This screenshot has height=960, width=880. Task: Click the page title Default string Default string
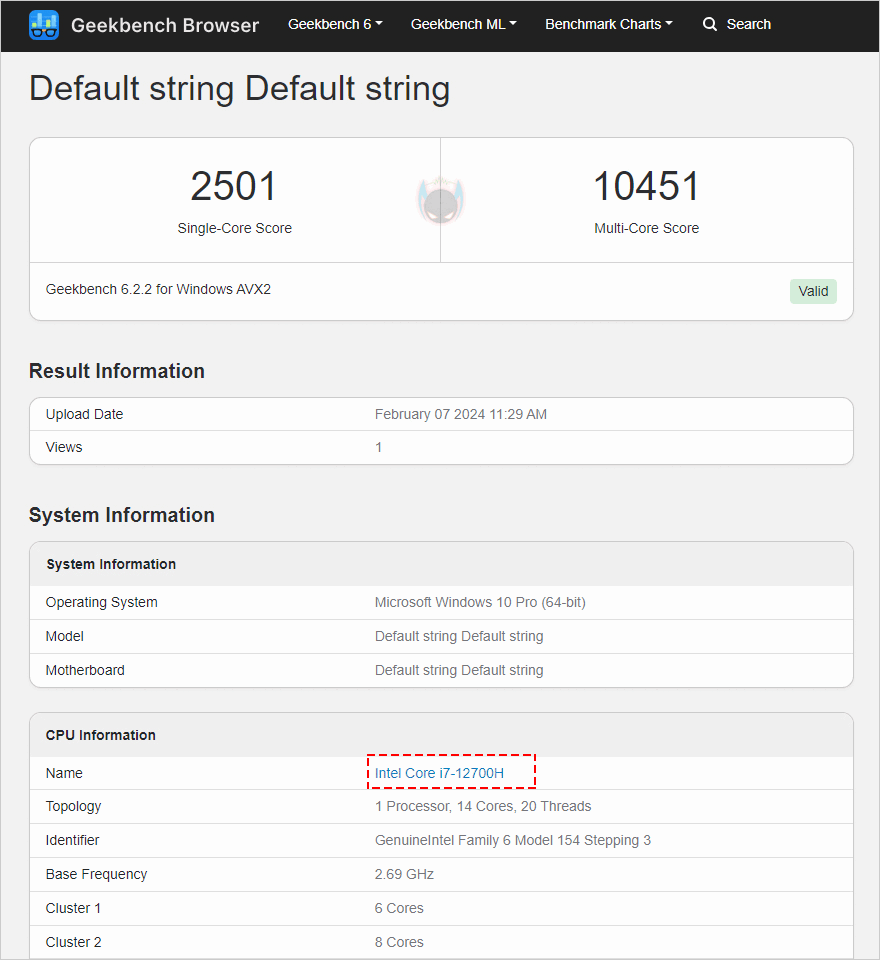[239, 89]
